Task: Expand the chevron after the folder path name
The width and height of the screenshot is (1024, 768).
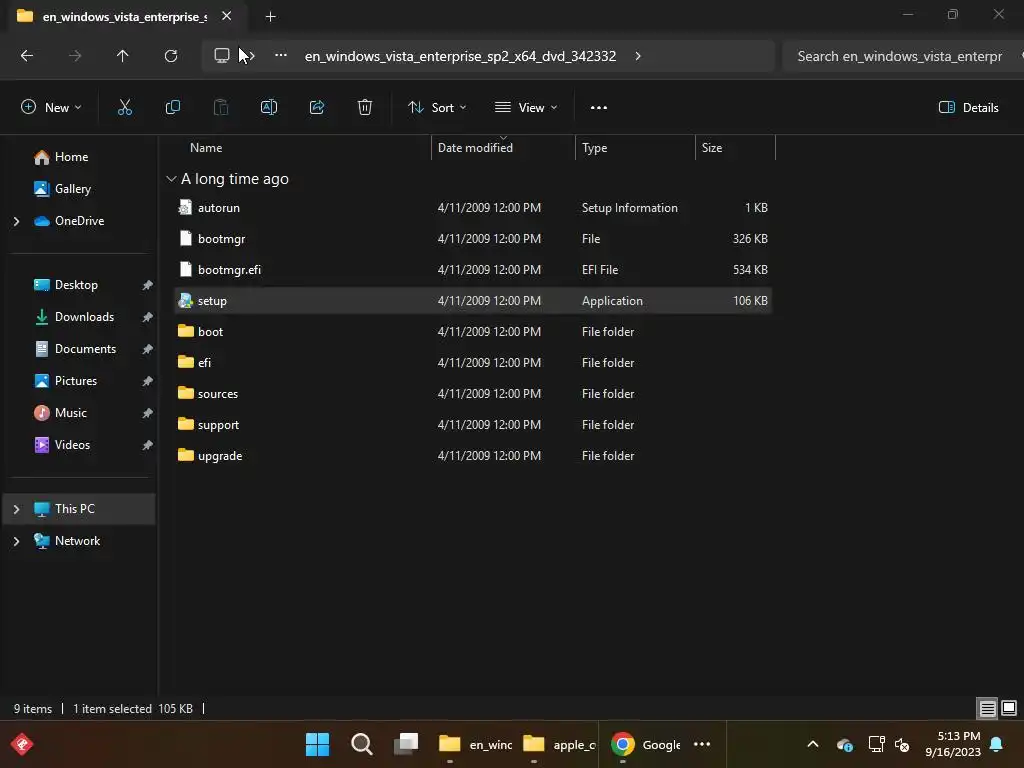Action: (x=638, y=56)
